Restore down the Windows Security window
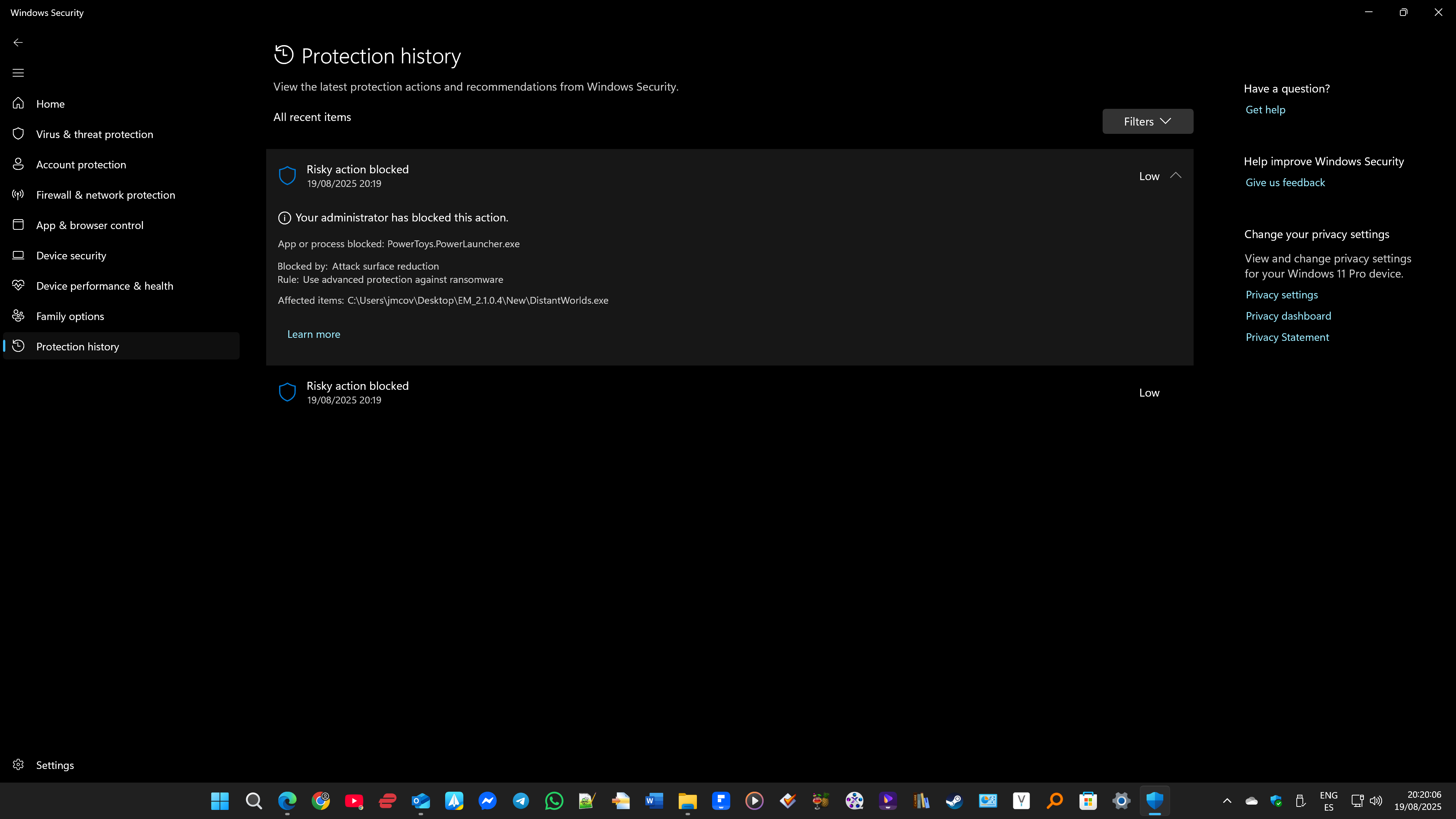This screenshot has width=1456, height=819. 1403,12
